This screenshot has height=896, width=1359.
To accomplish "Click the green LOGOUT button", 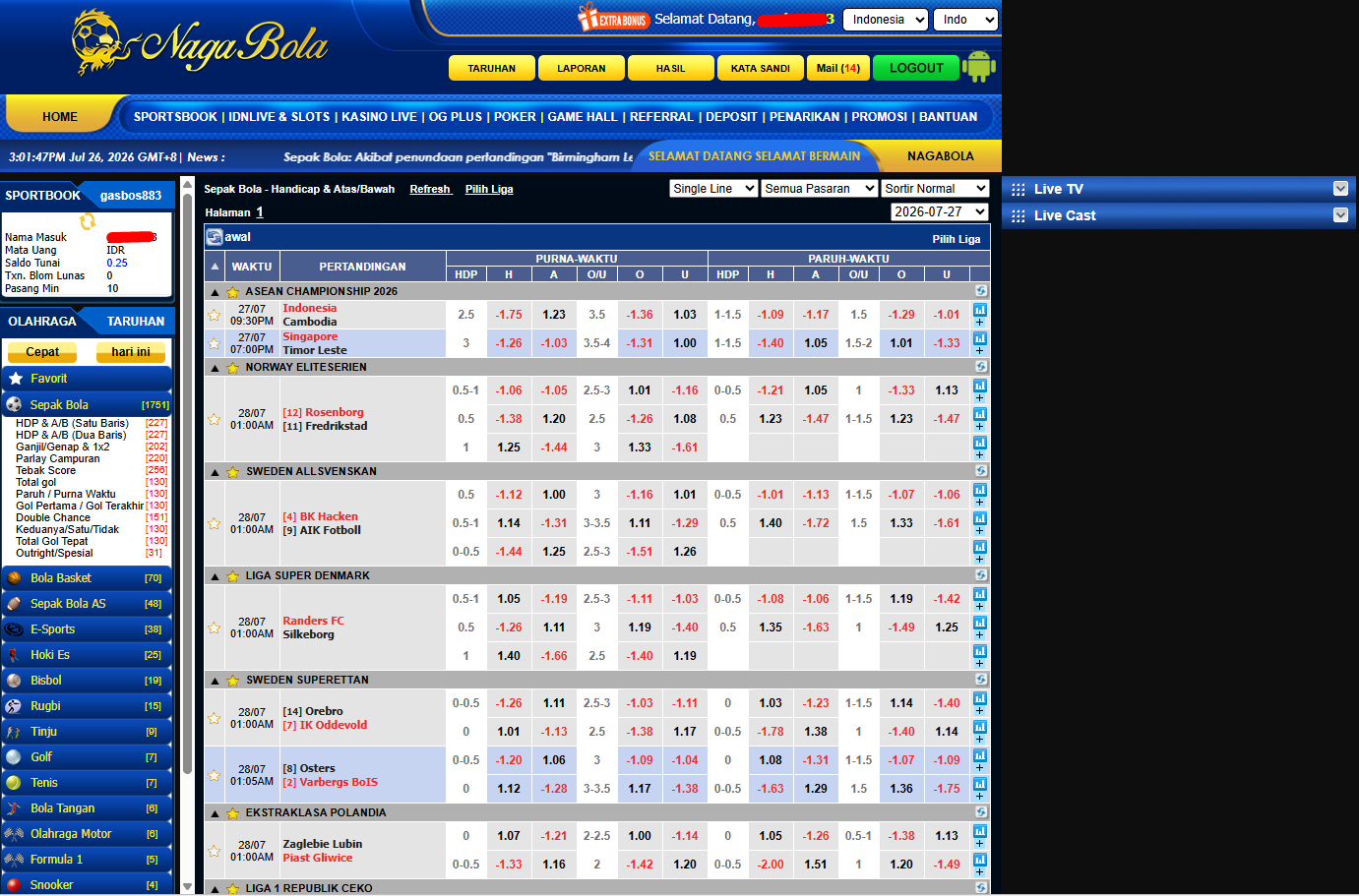I will coord(916,68).
